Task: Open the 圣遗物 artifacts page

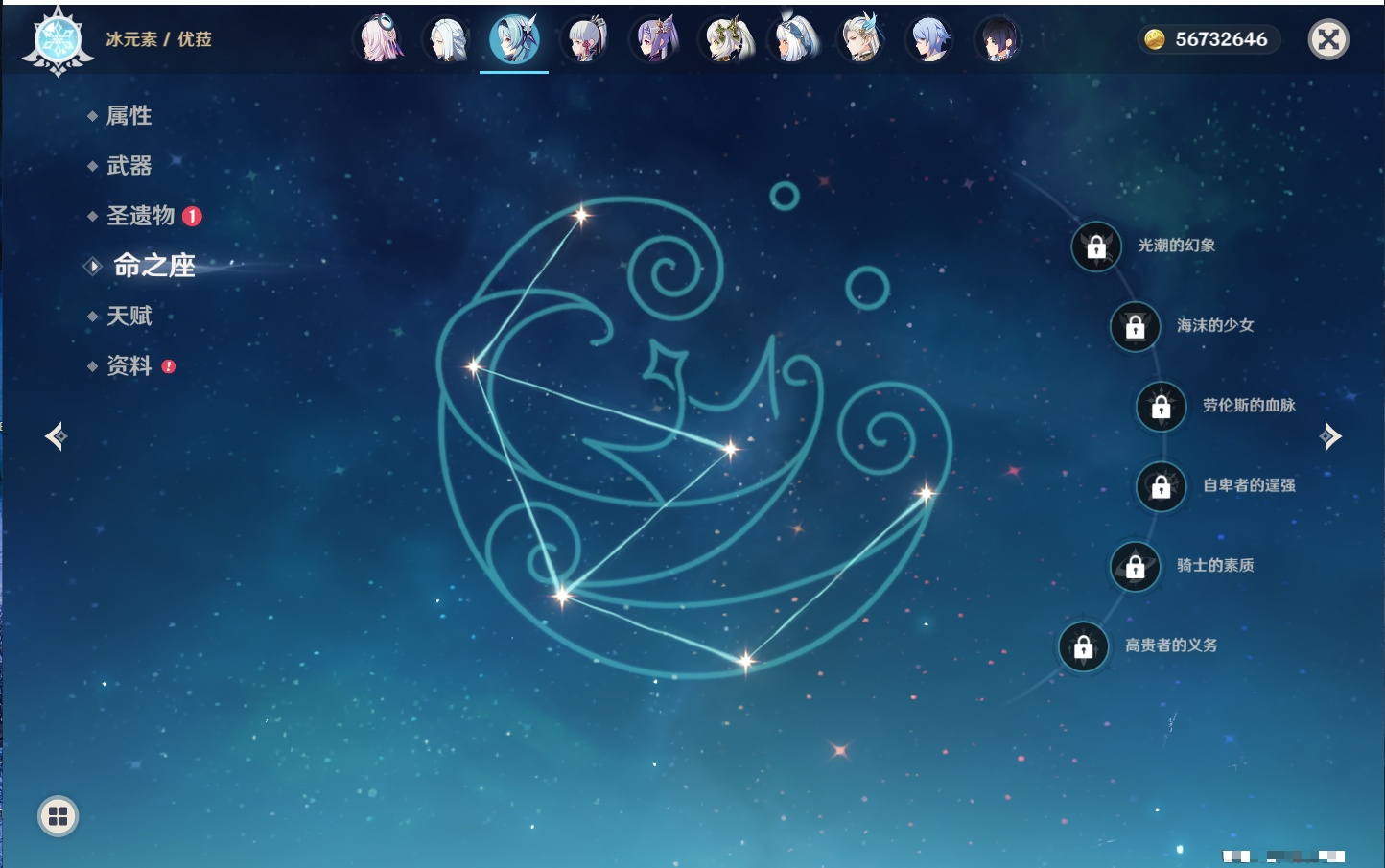Action: pos(140,216)
